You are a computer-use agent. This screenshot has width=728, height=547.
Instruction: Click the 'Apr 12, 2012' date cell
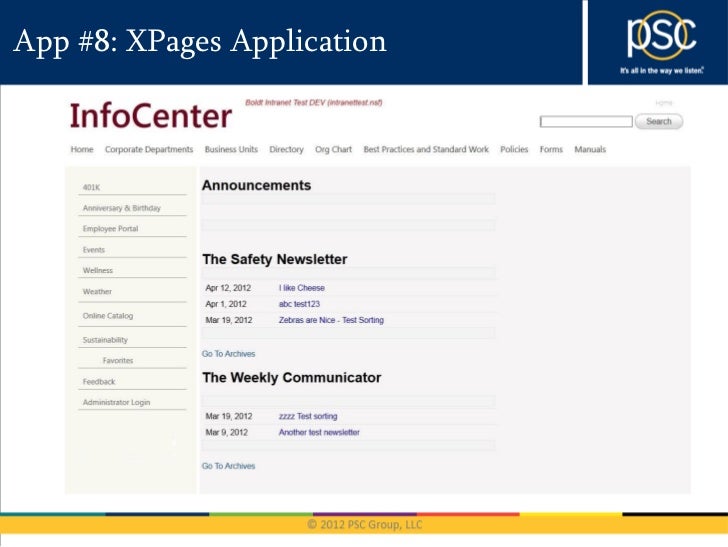(x=228, y=288)
